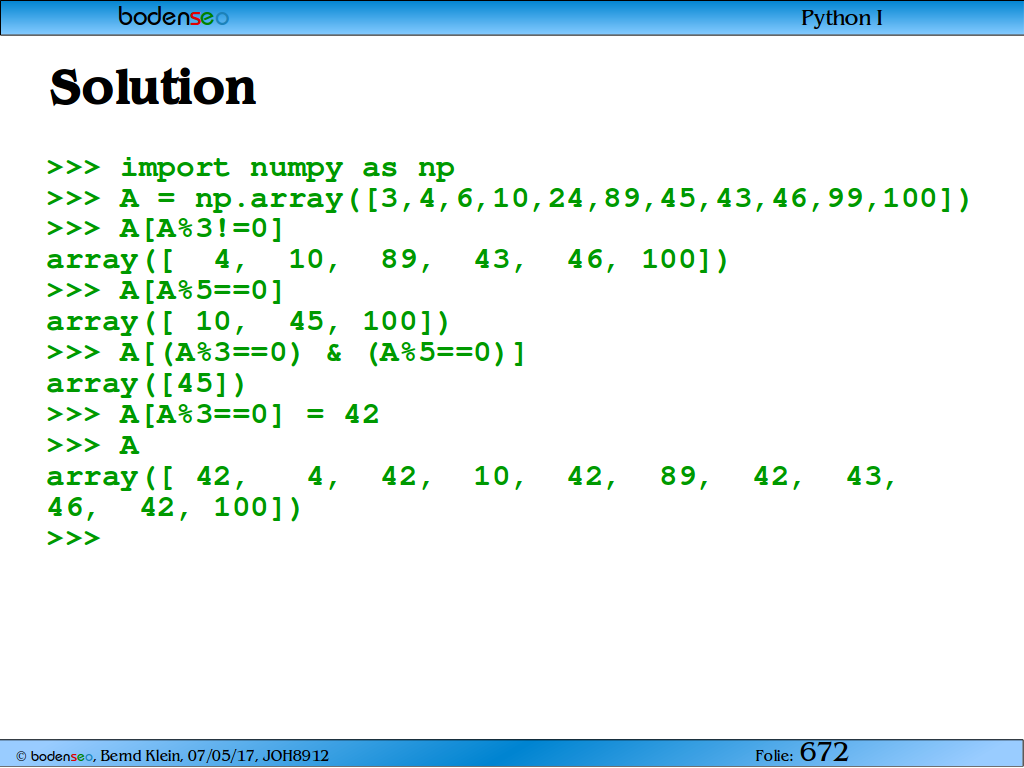Click the 'Python I' header title

point(842,18)
